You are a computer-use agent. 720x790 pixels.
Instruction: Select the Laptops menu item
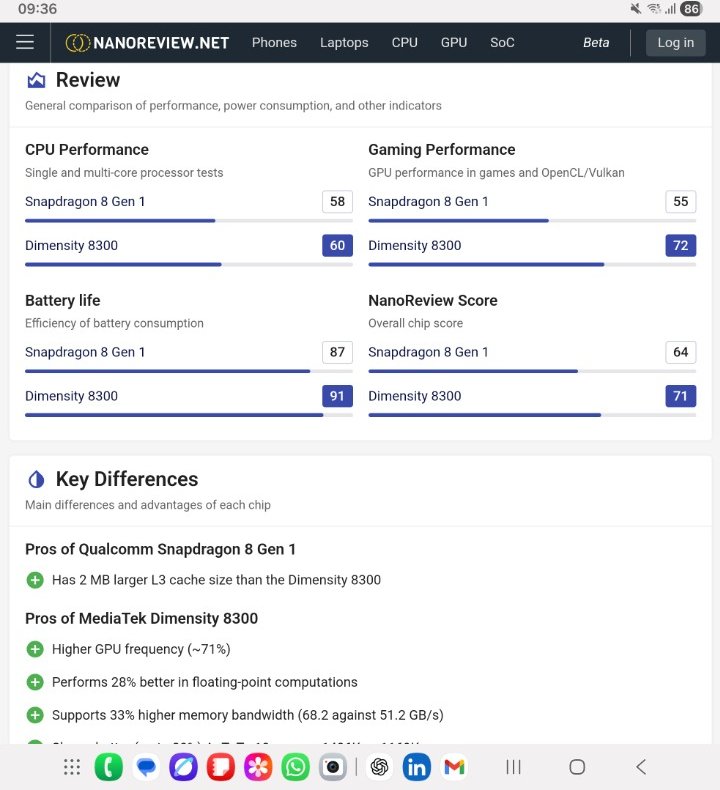tap(344, 43)
